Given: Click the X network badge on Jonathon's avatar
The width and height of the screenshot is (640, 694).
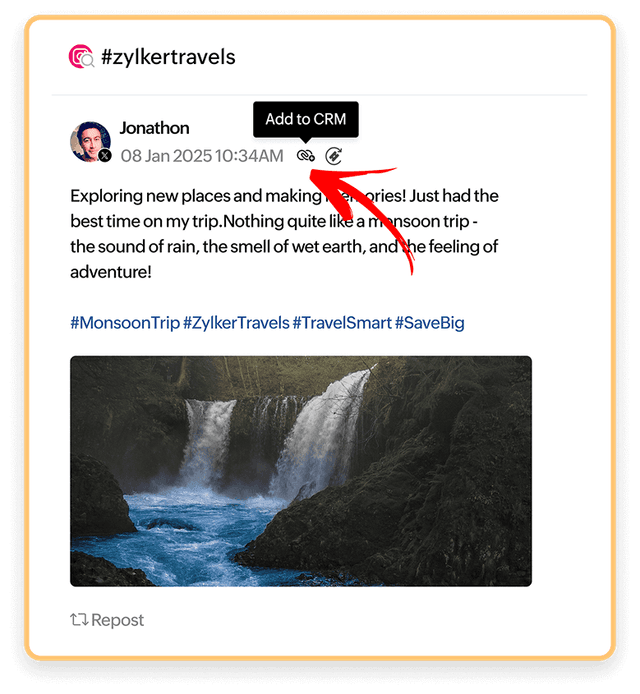Looking at the screenshot, I should point(105,156).
